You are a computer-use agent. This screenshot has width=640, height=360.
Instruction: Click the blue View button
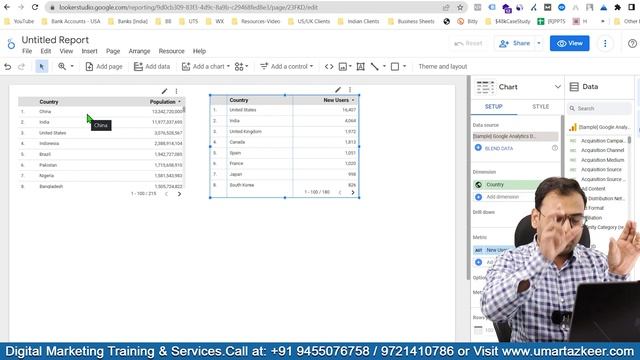tap(569, 43)
